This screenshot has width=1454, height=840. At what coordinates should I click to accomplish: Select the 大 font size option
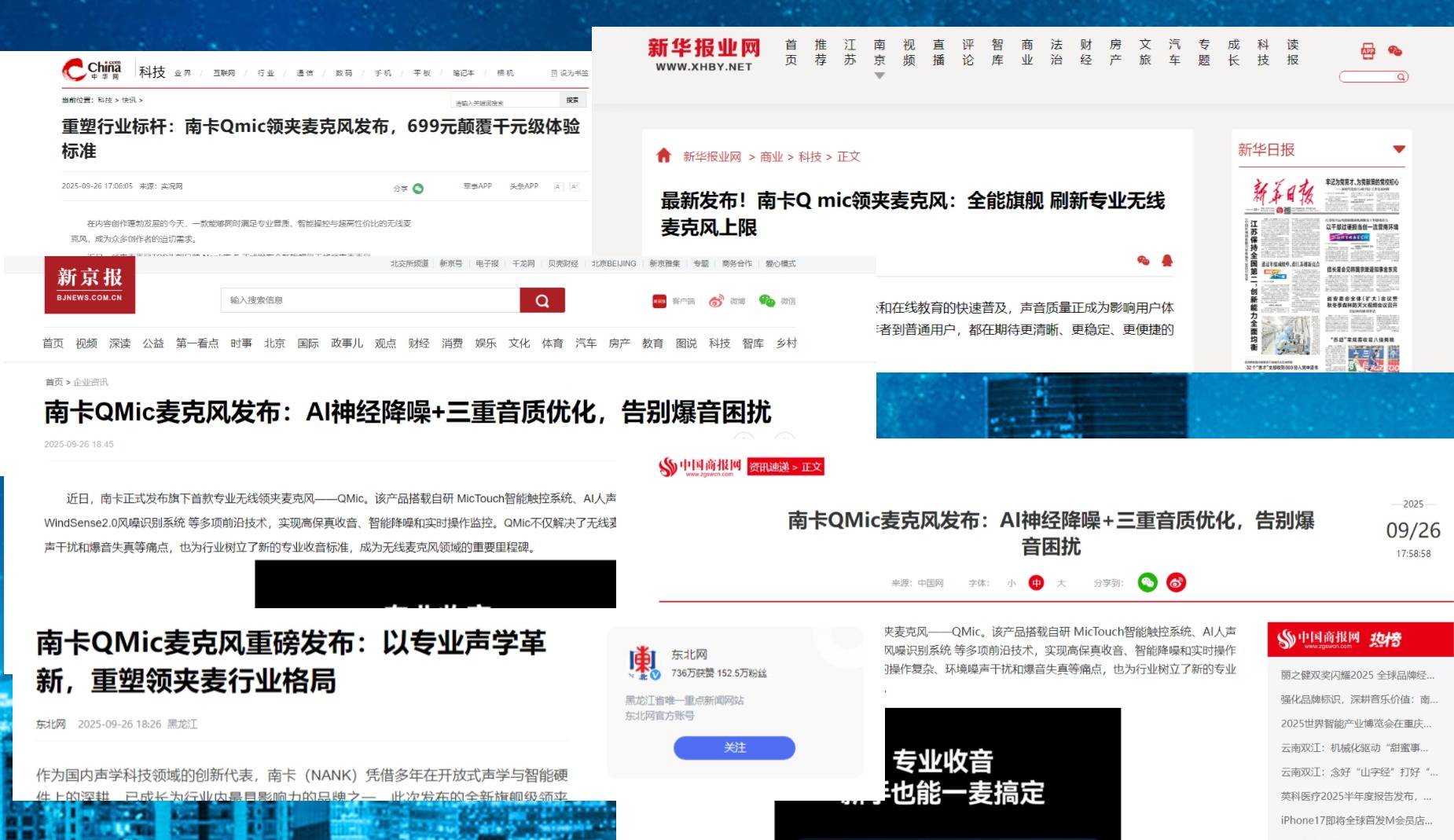(1060, 582)
